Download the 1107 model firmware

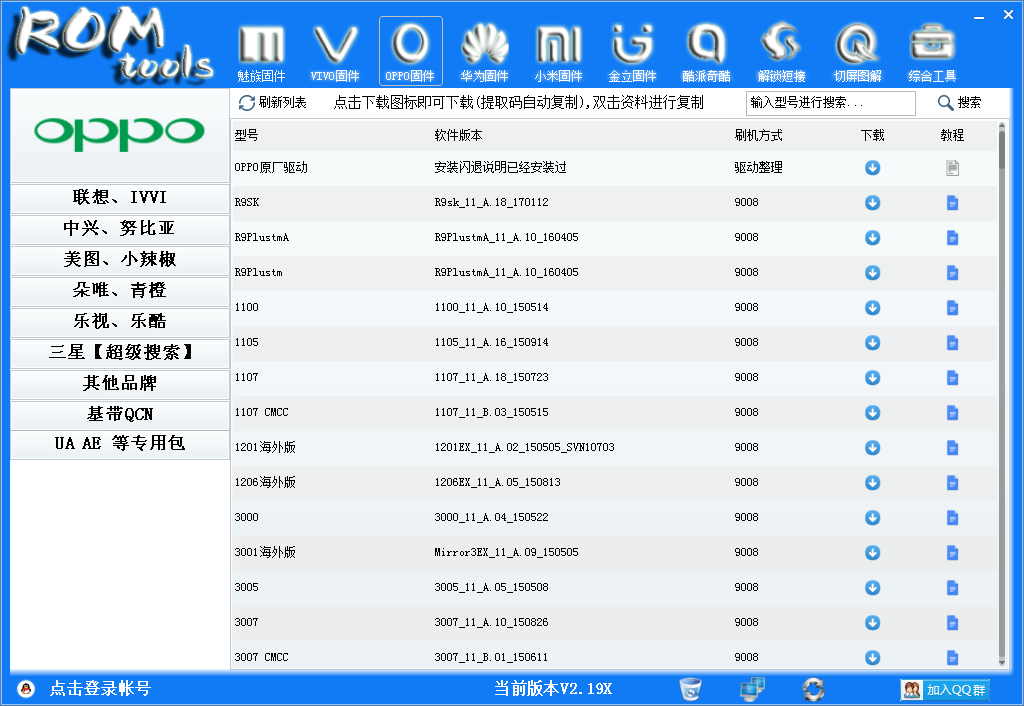[x=872, y=377]
